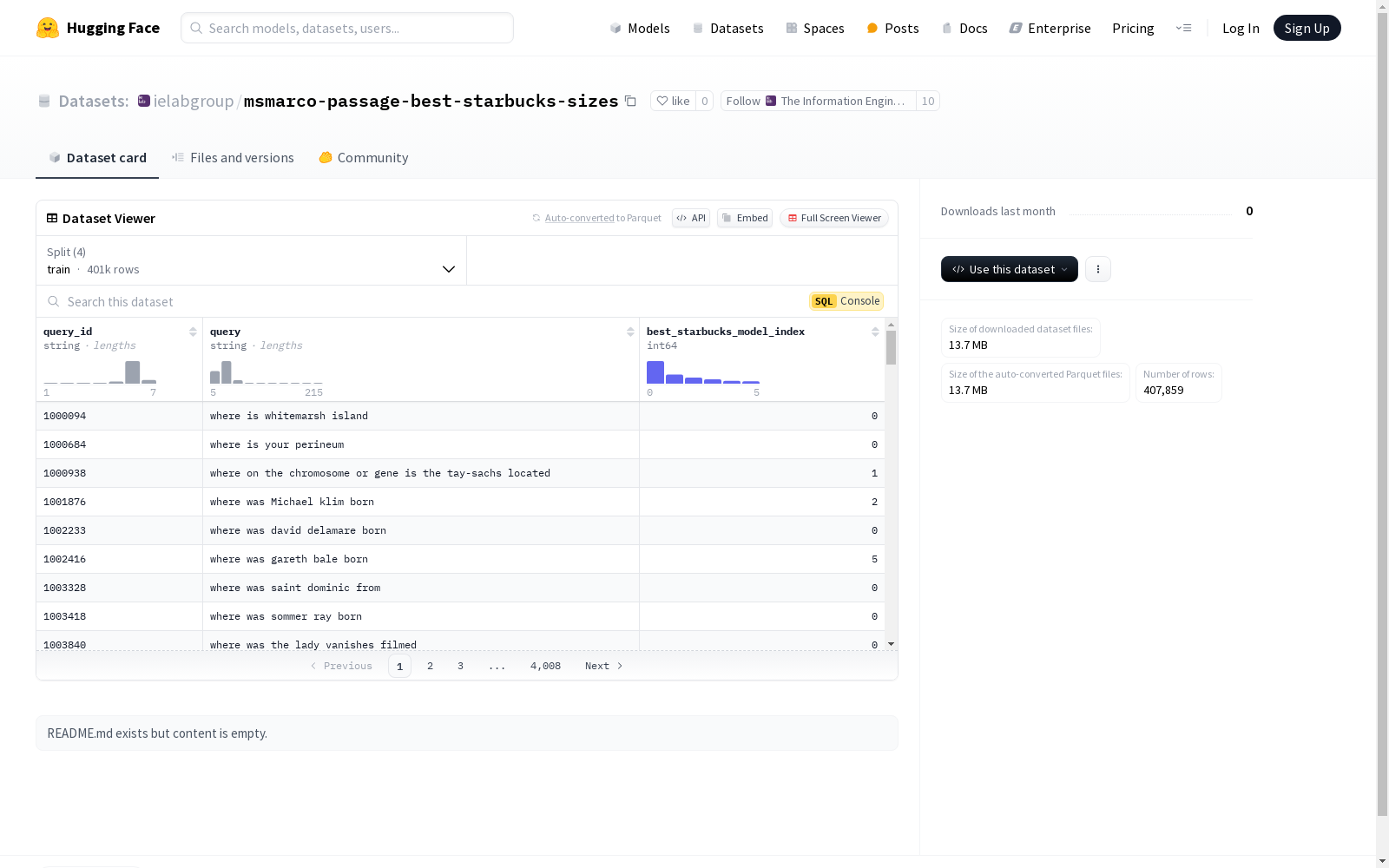Click the tay-sachs chromosome query cell
Screen dimensions: 1389x868
click(x=421, y=473)
